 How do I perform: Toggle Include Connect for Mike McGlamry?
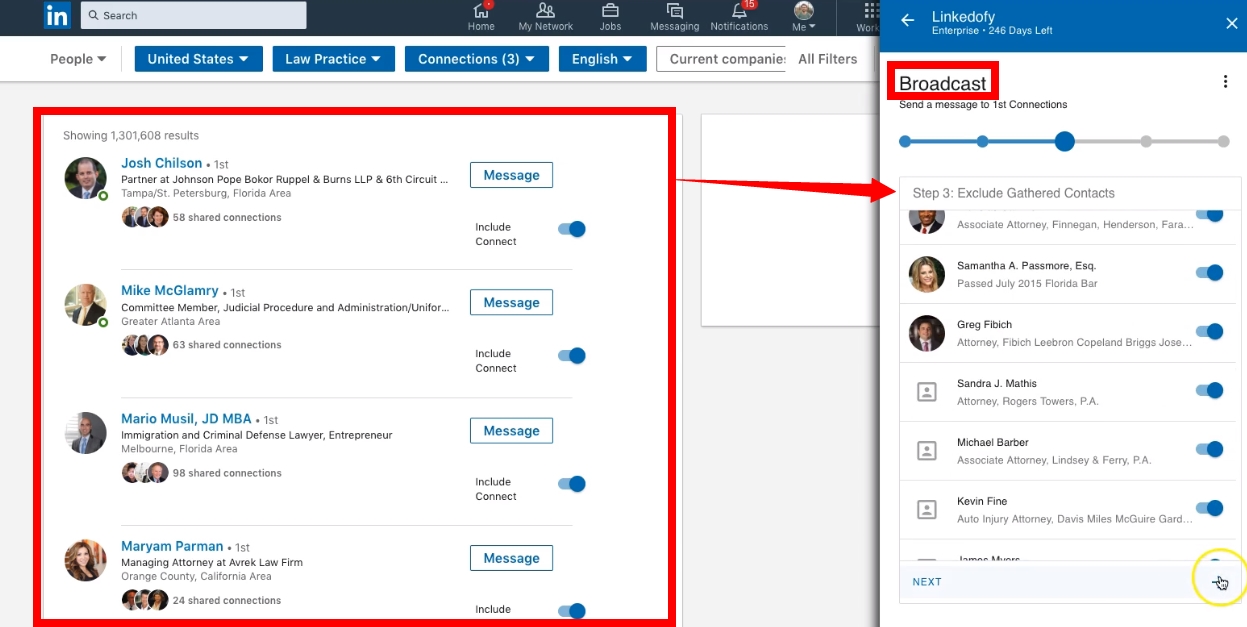point(571,356)
